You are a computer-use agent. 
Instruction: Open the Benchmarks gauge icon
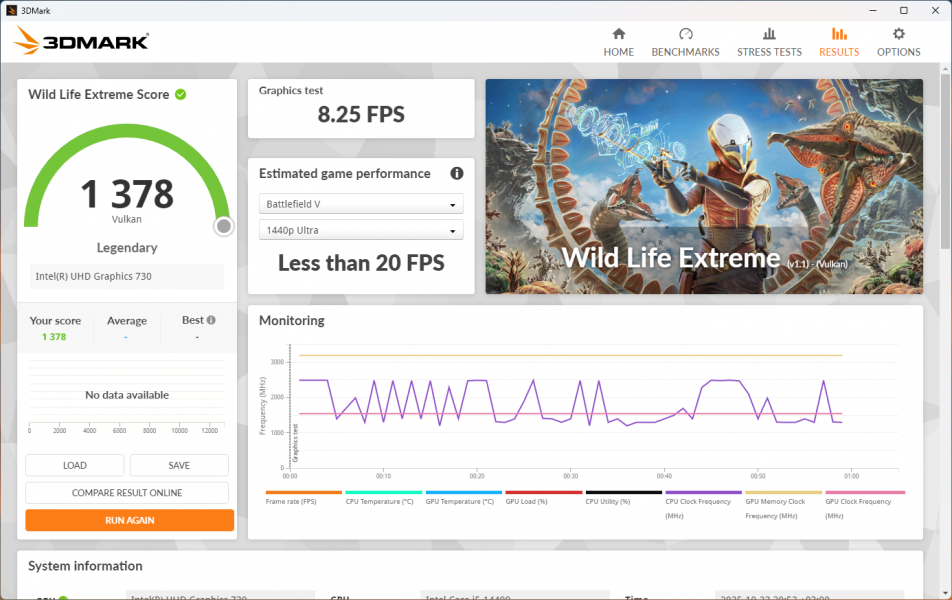(685, 34)
